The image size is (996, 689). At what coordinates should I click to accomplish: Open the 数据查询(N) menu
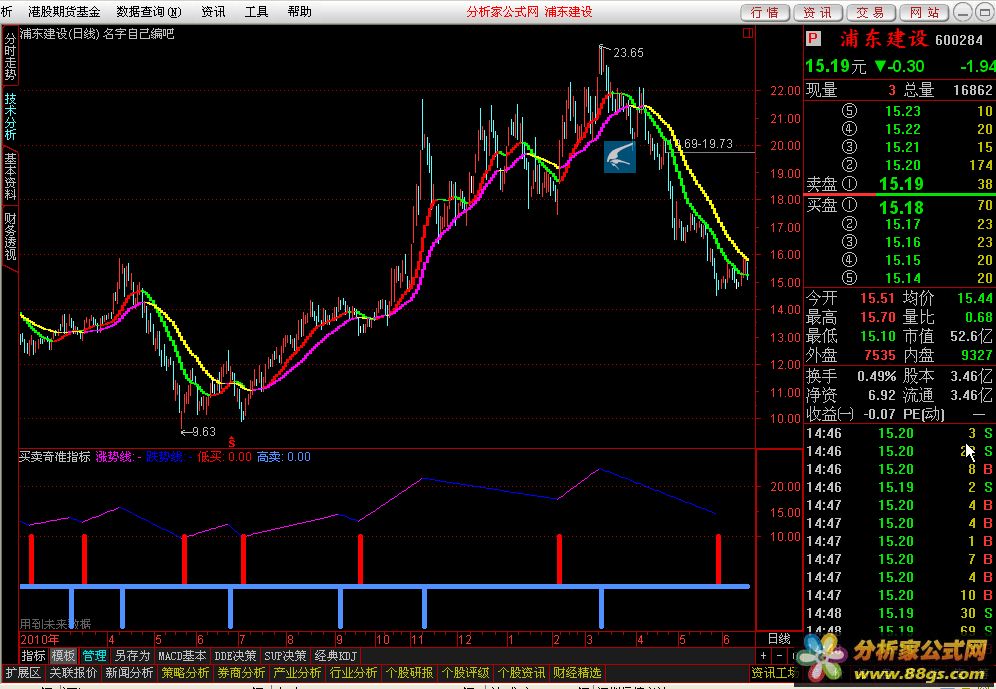149,11
